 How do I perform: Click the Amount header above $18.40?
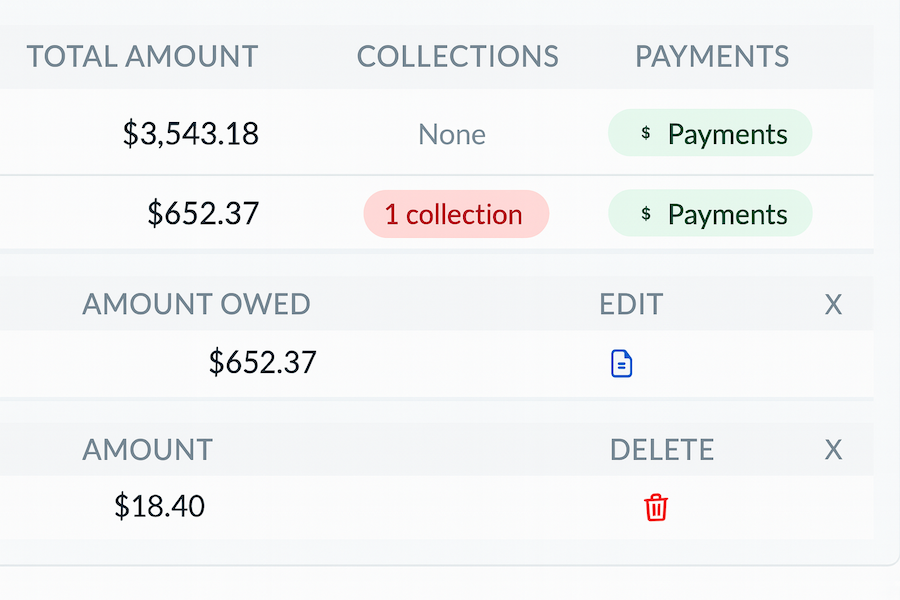(148, 450)
